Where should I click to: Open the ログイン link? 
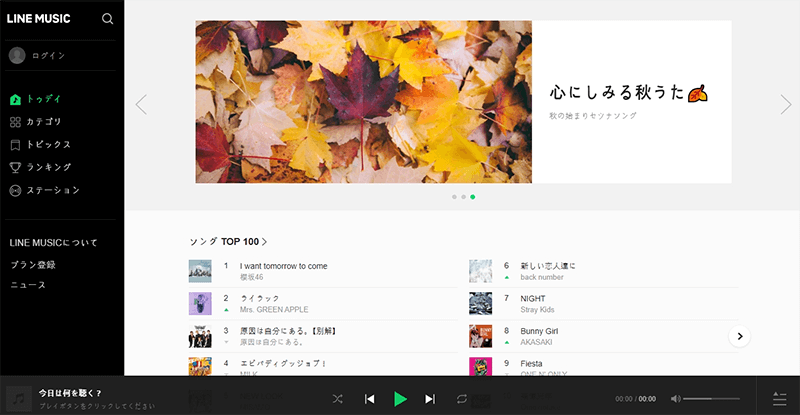coord(48,56)
